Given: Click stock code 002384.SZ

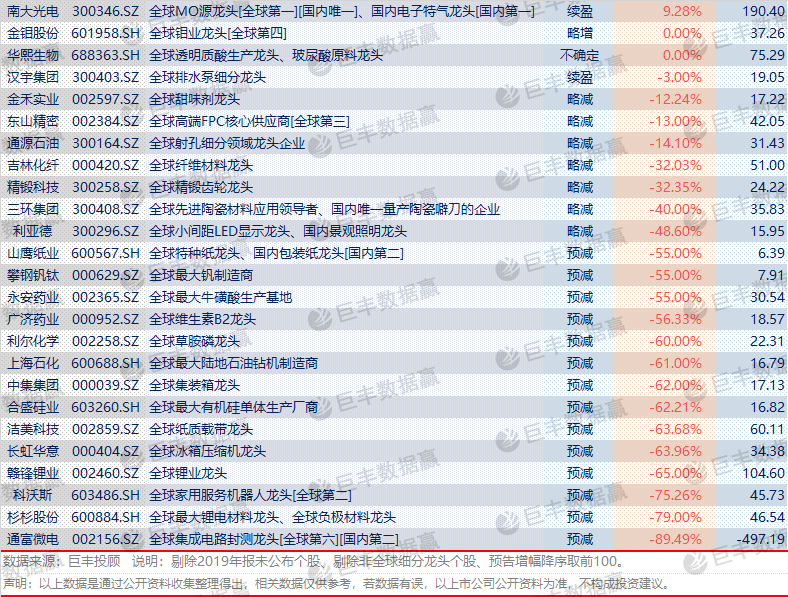Looking at the screenshot, I should coord(106,121).
